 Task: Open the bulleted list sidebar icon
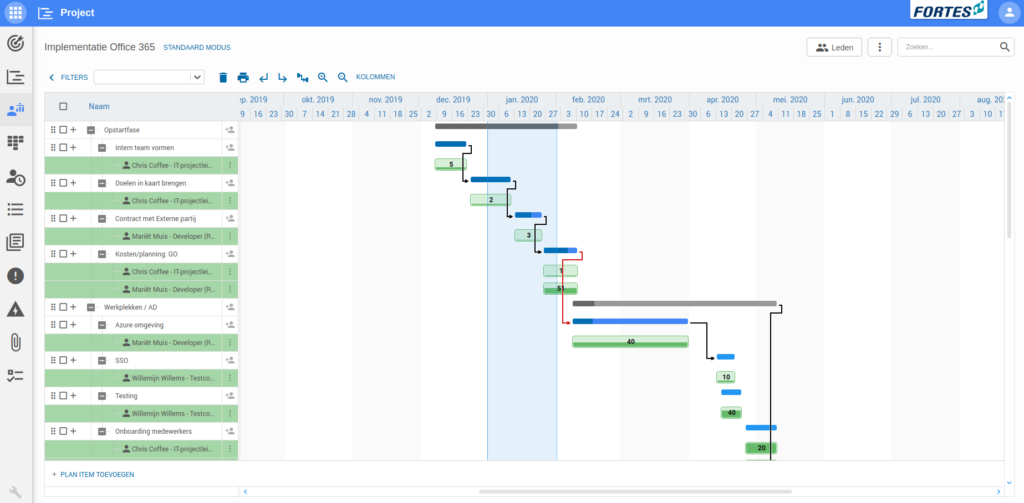tap(16, 209)
